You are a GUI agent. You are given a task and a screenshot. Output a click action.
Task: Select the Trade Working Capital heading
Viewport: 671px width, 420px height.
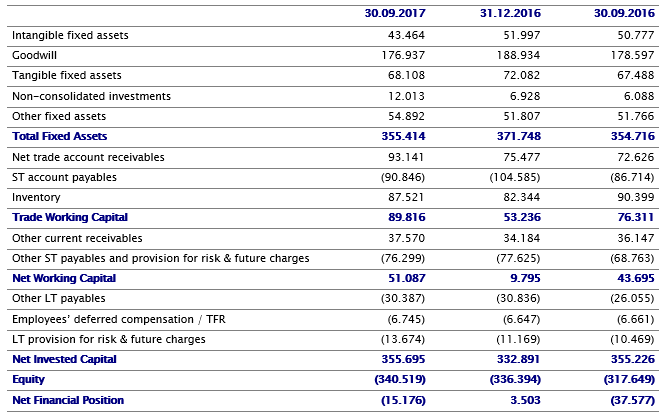(70, 217)
